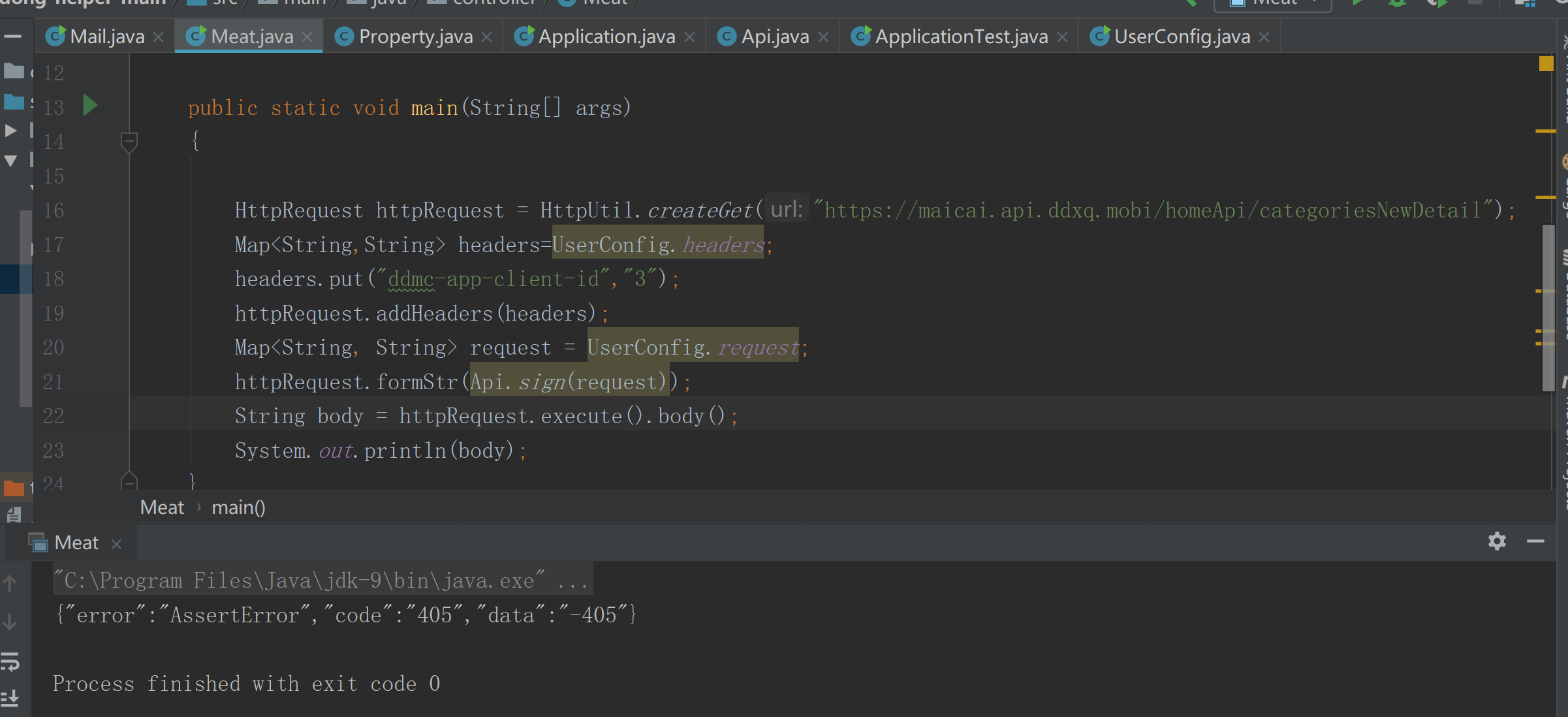Switch to the Property.java tab
The width and height of the screenshot is (1568, 717).
click(x=415, y=36)
